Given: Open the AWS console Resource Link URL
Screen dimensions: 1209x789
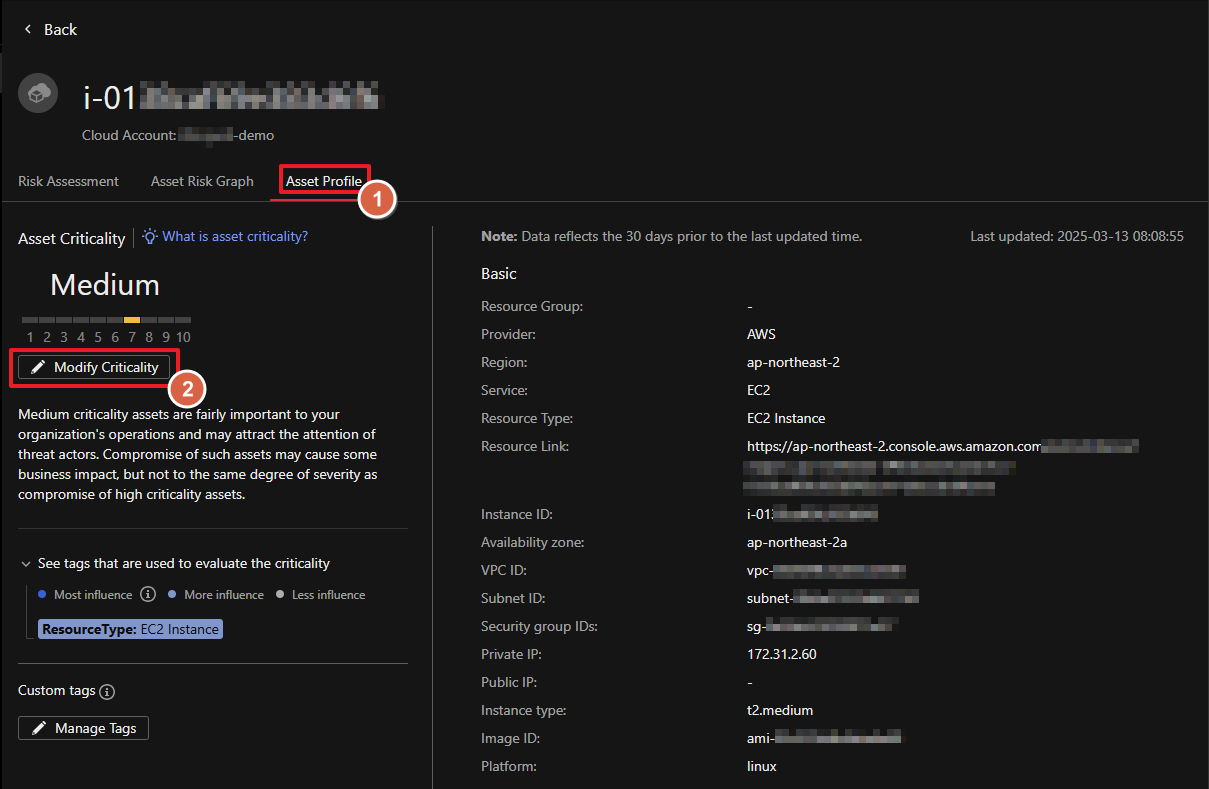Looking at the screenshot, I should click(894, 446).
